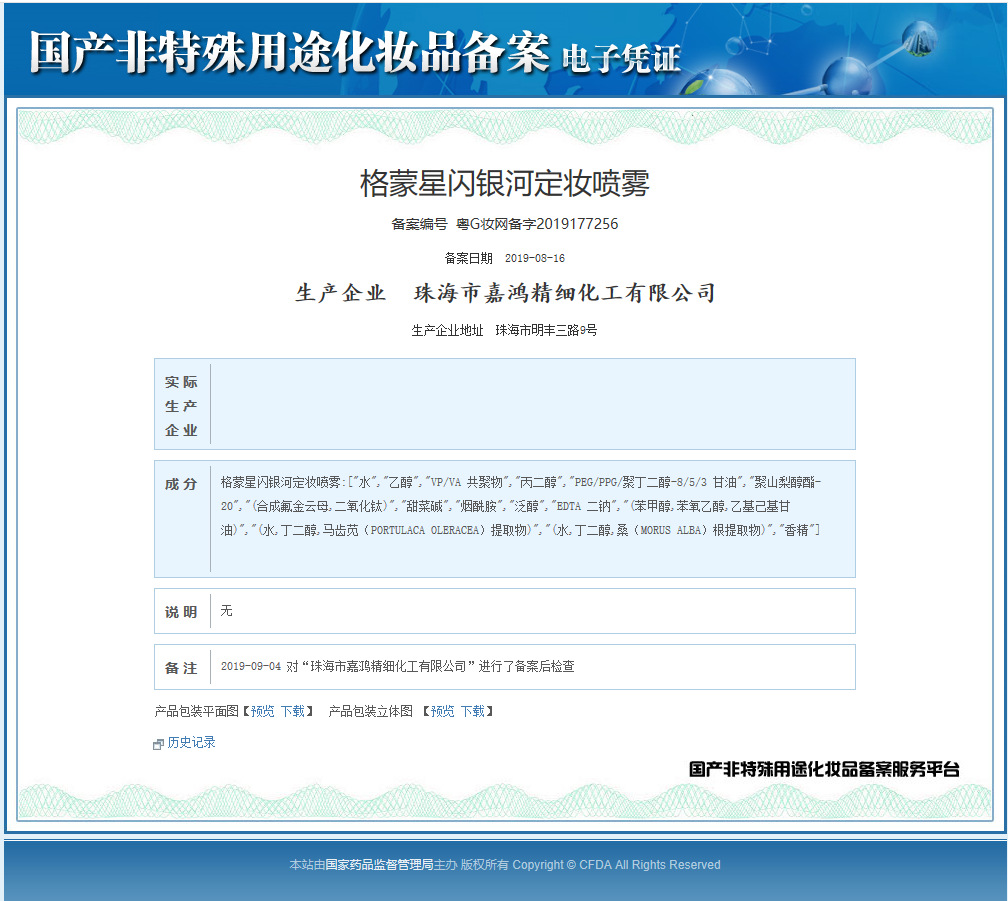Image resolution: width=1008 pixels, height=901 pixels.
Task: Preview the product packaging 3D image
Action: point(442,711)
